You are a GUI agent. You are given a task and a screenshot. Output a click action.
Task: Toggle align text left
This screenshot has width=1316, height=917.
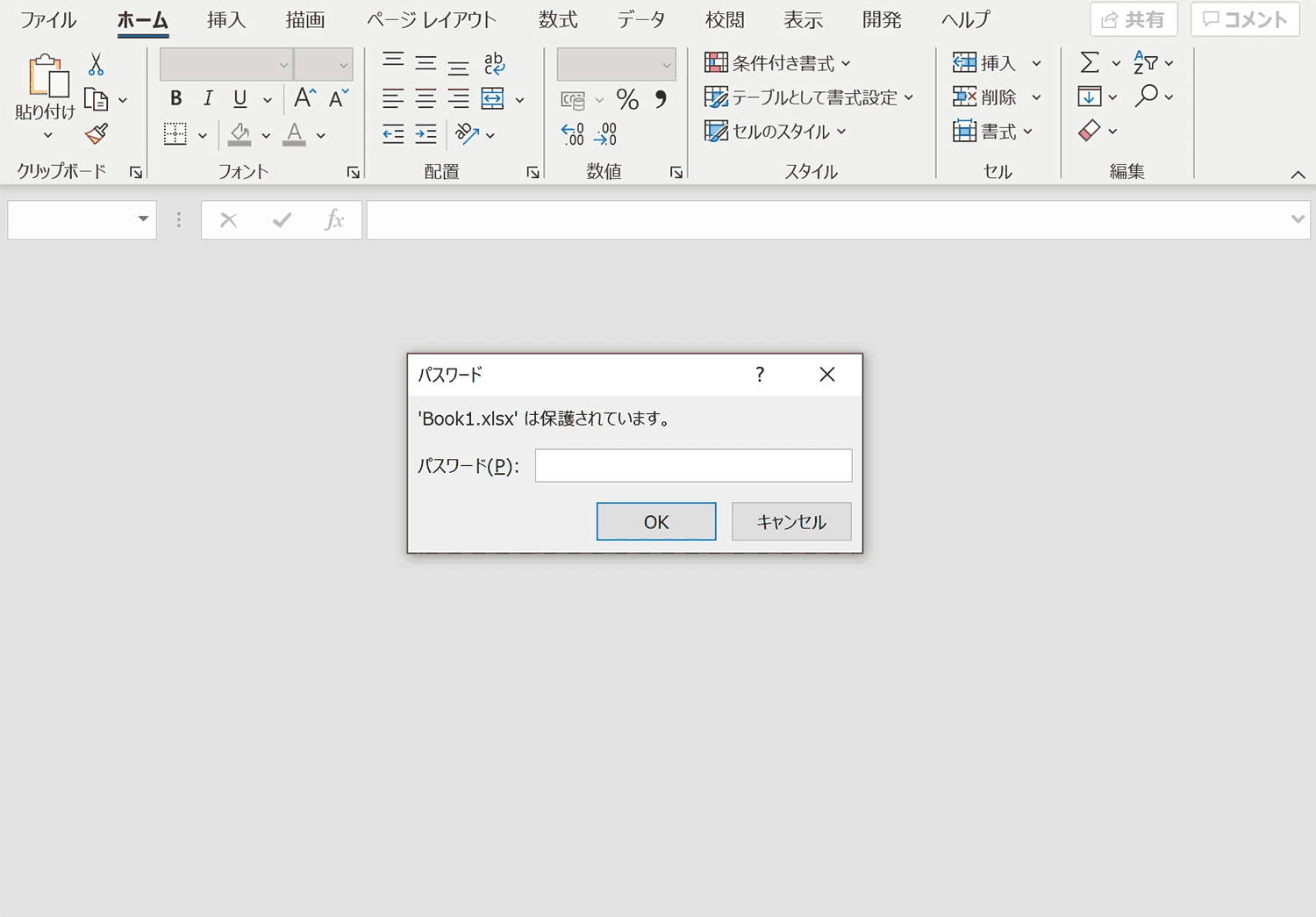[x=393, y=99]
